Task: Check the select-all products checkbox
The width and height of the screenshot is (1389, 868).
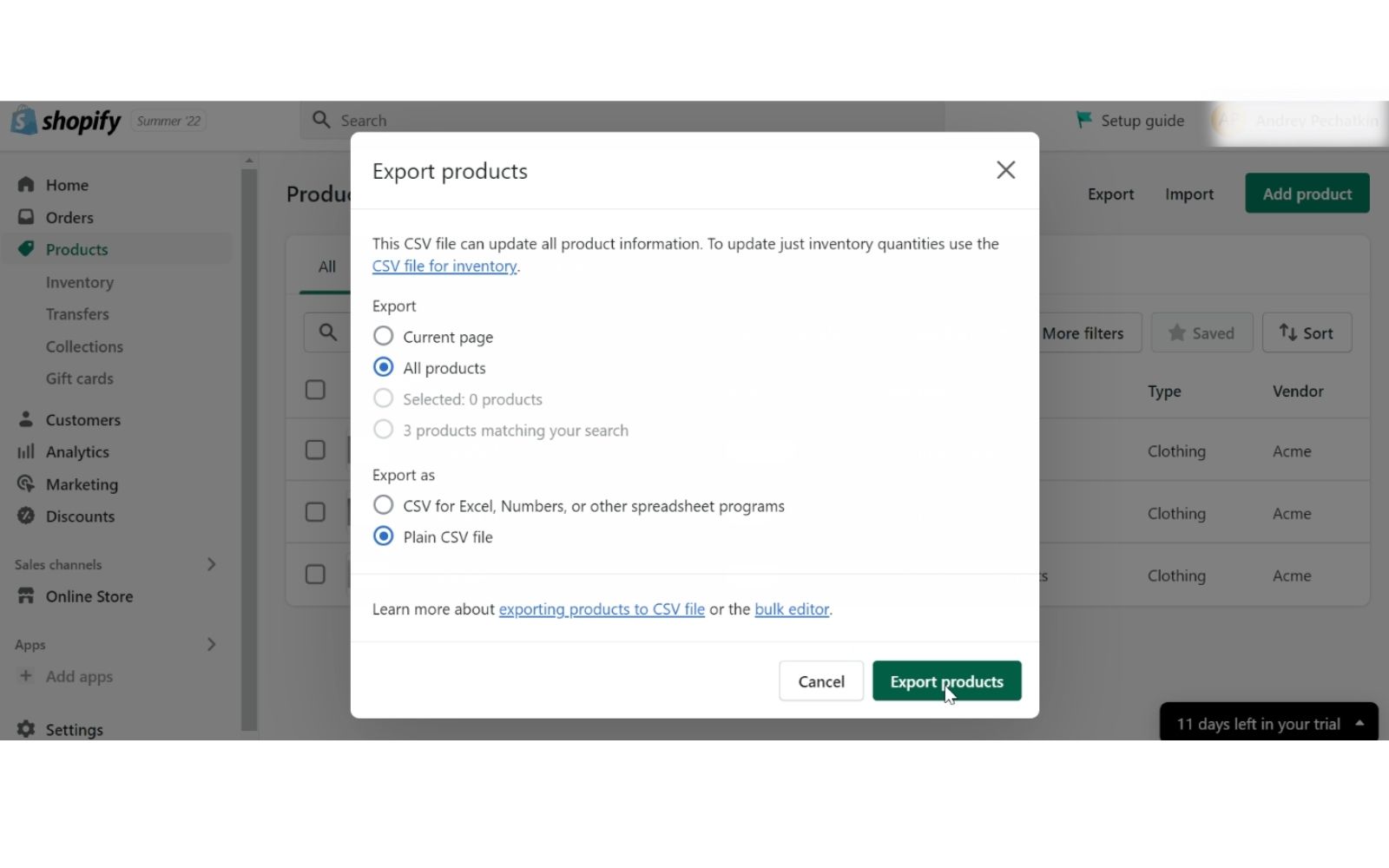Action: 314,390
